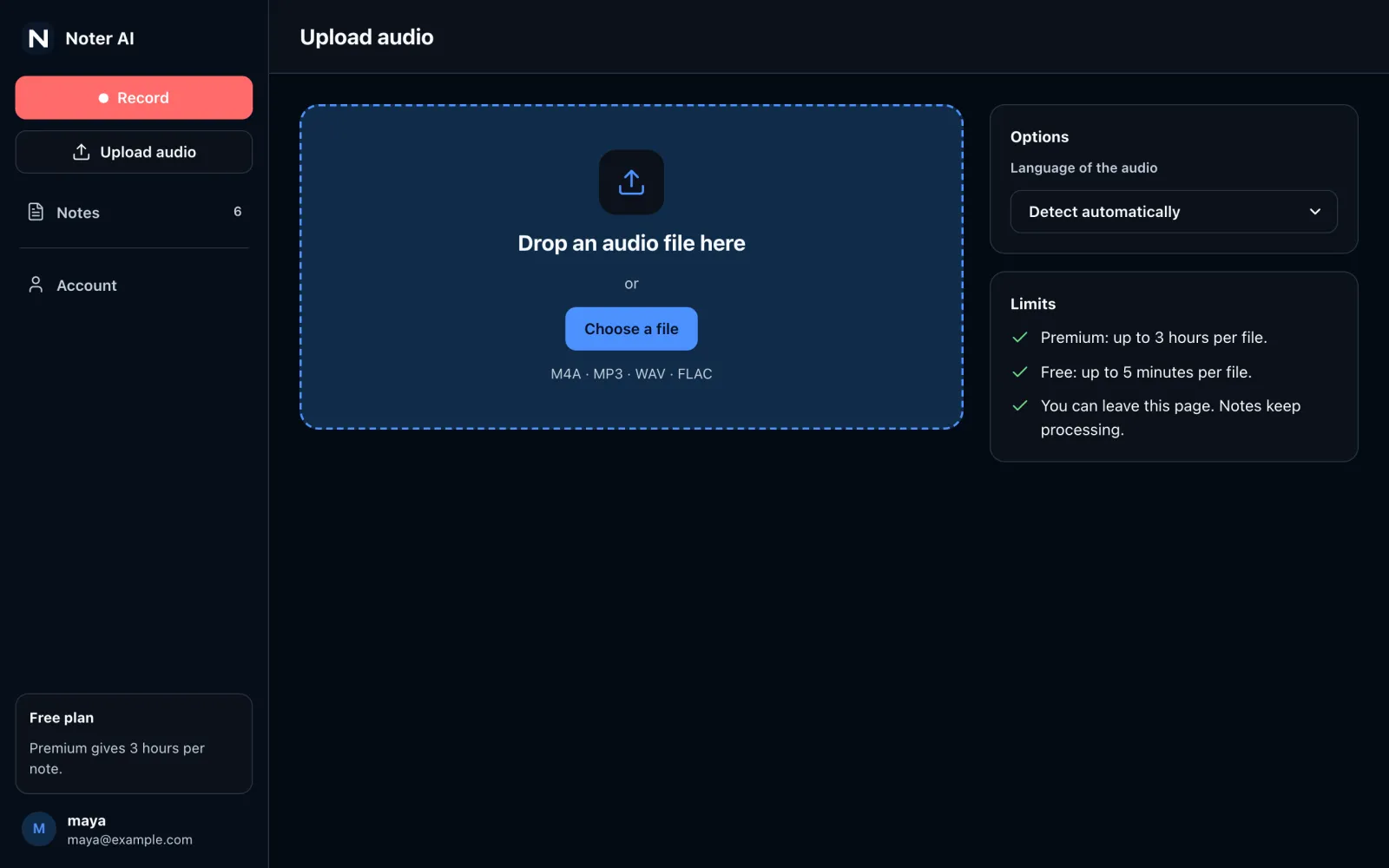1389x868 pixels.
Task: Open the Notes section
Action: click(x=134, y=212)
